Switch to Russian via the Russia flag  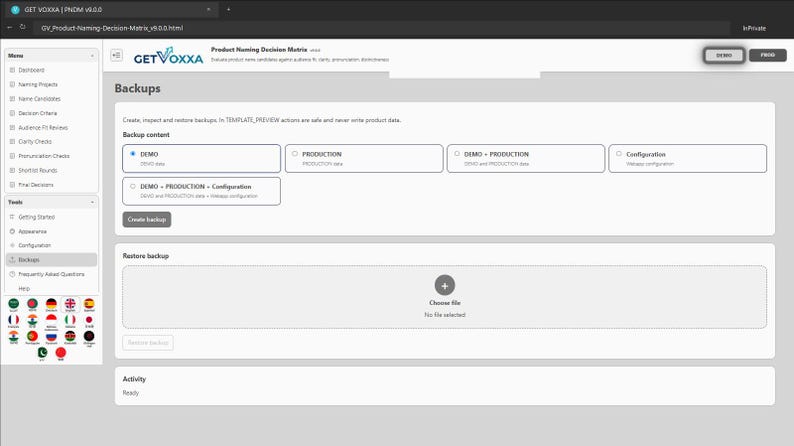[x=51, y=336]
